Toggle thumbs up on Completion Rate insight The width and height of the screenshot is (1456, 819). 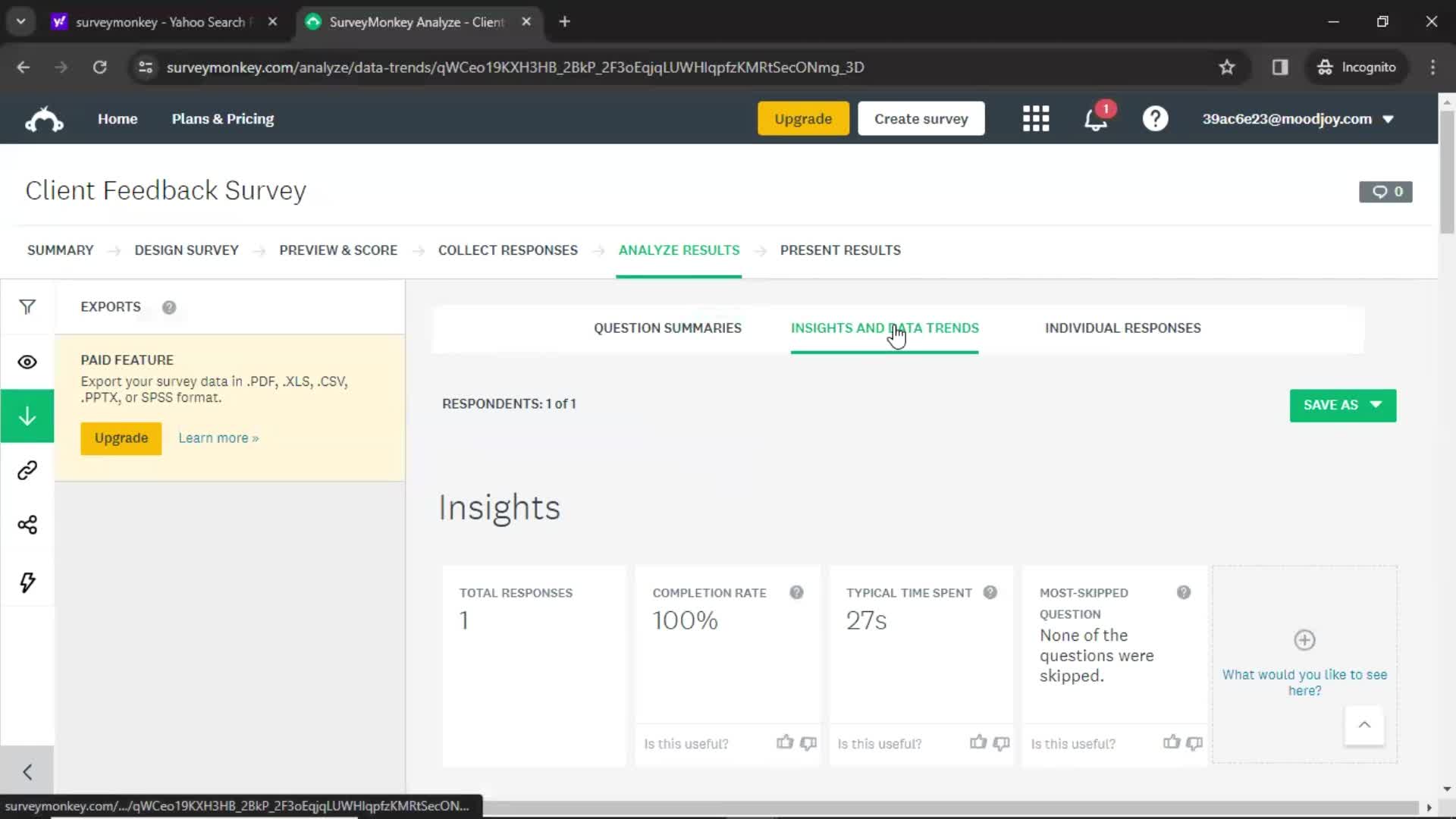click(785, 743)
